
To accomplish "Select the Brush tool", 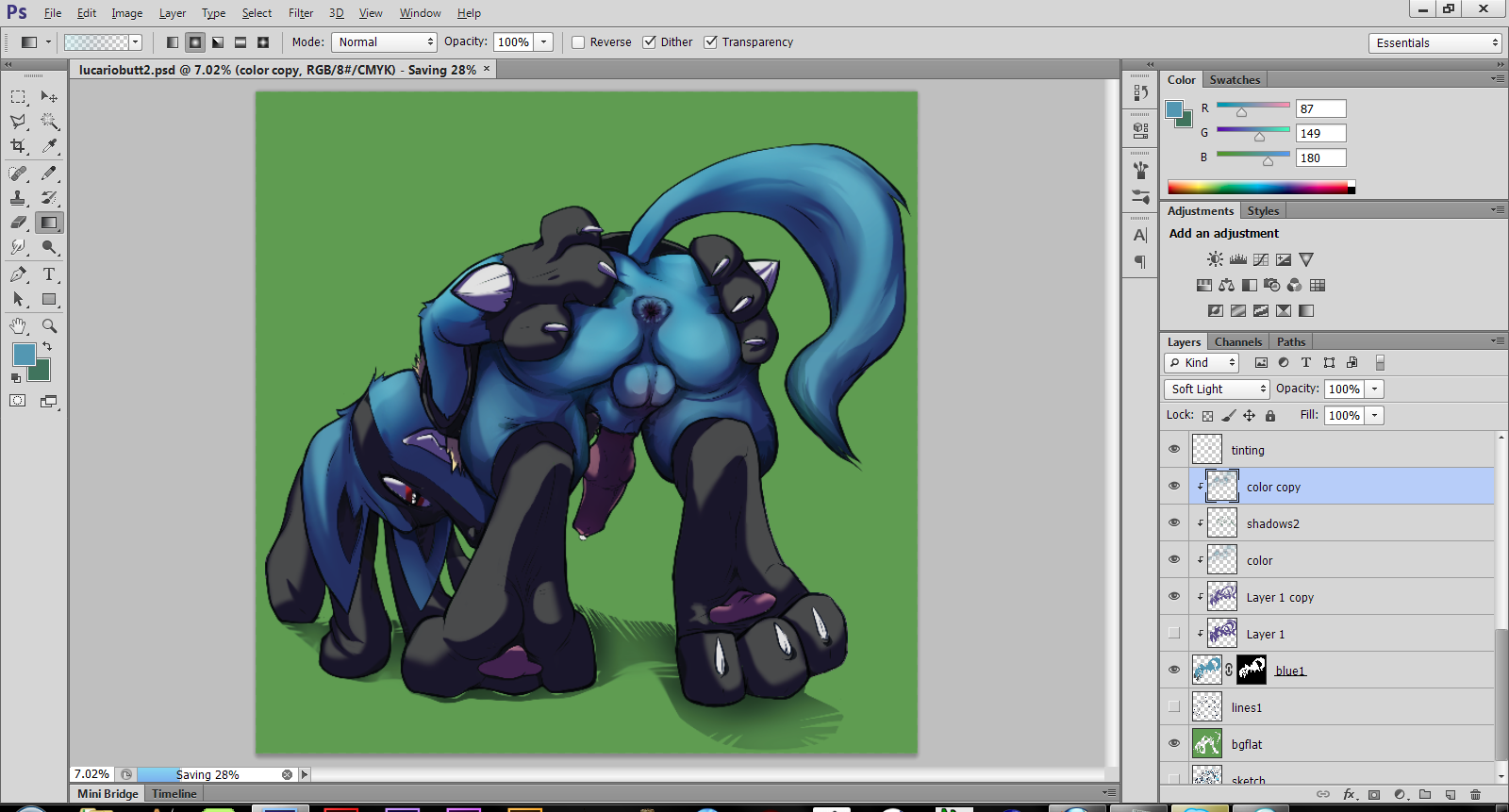I will [x=49, y=174].
